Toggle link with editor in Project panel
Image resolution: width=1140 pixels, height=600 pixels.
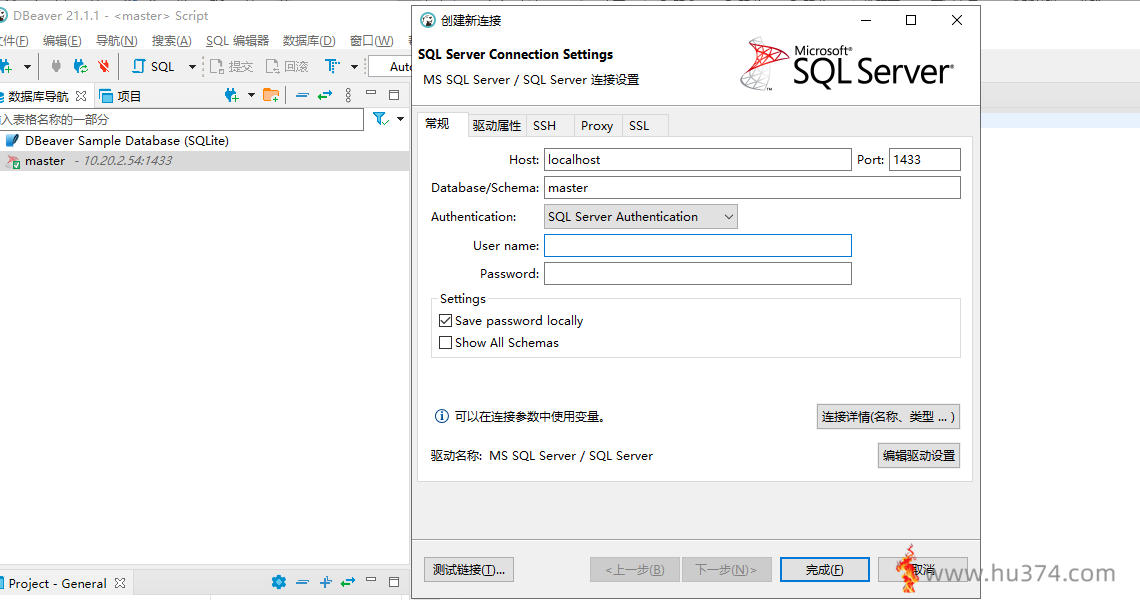(348, 582)
